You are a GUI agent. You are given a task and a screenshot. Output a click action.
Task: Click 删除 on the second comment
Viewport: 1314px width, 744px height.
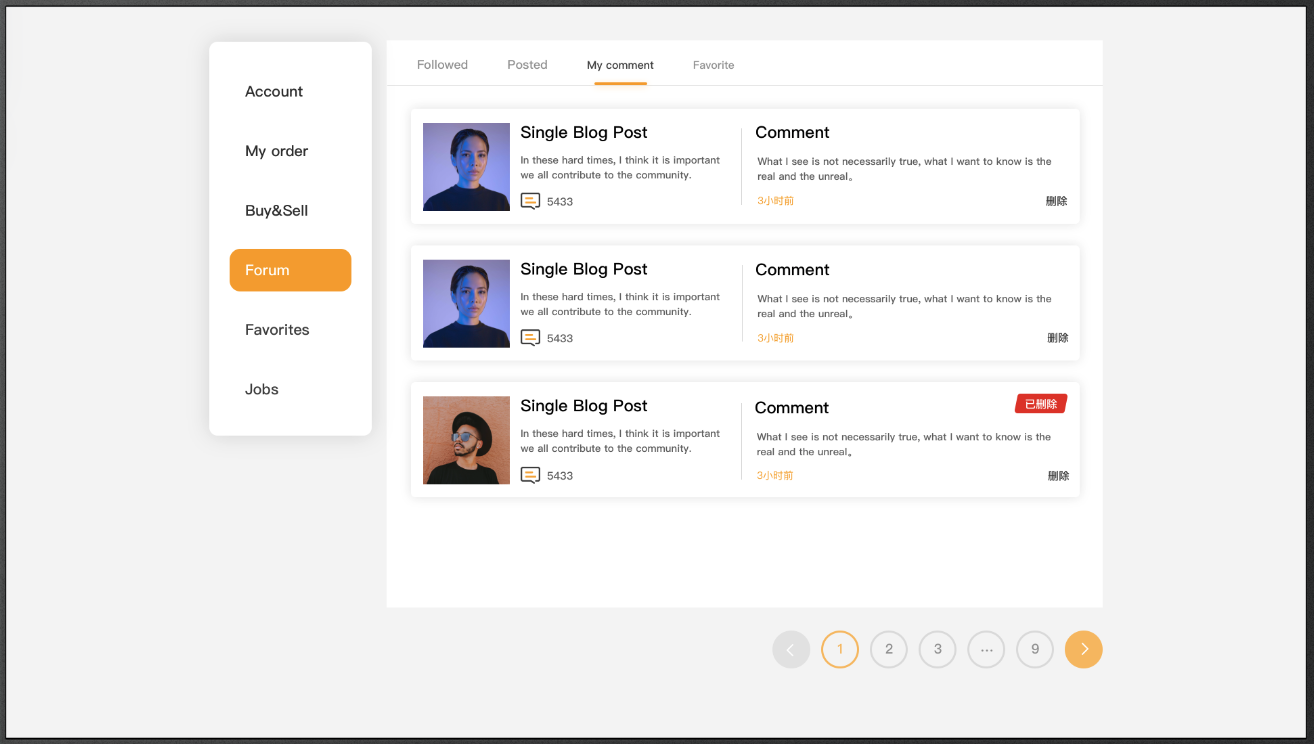pyautogui.click(x=1057, y=338)
